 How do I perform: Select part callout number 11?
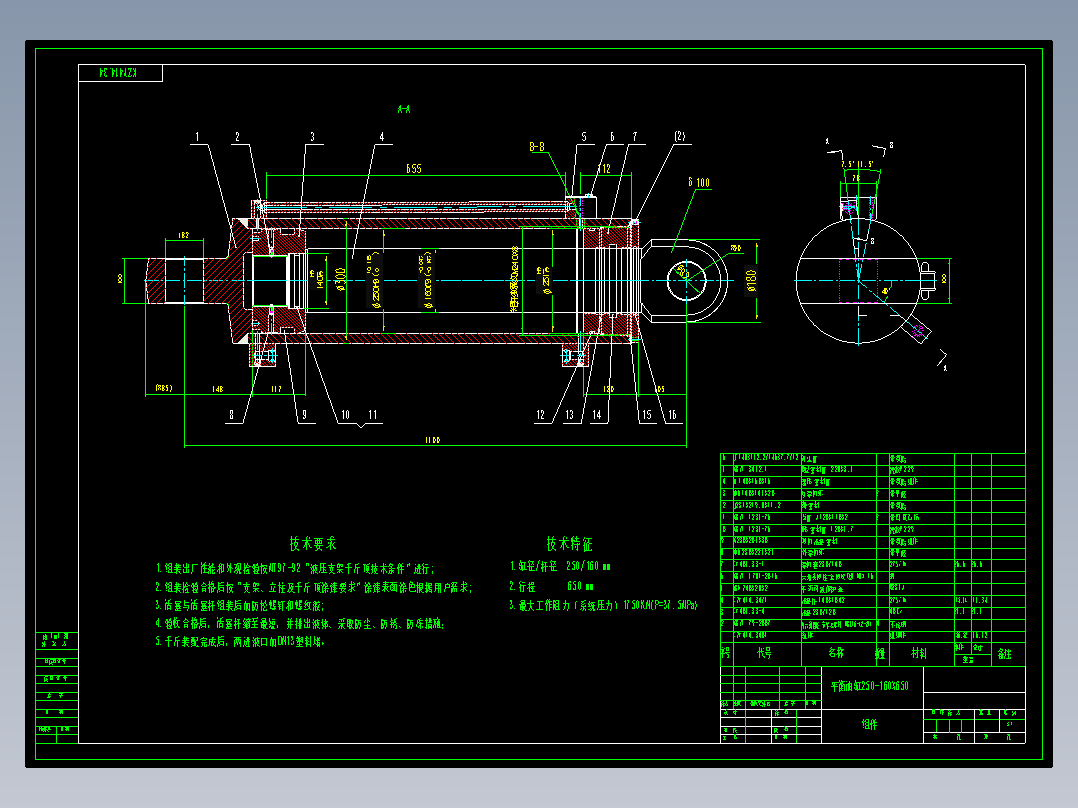click(x=373, y=415)
